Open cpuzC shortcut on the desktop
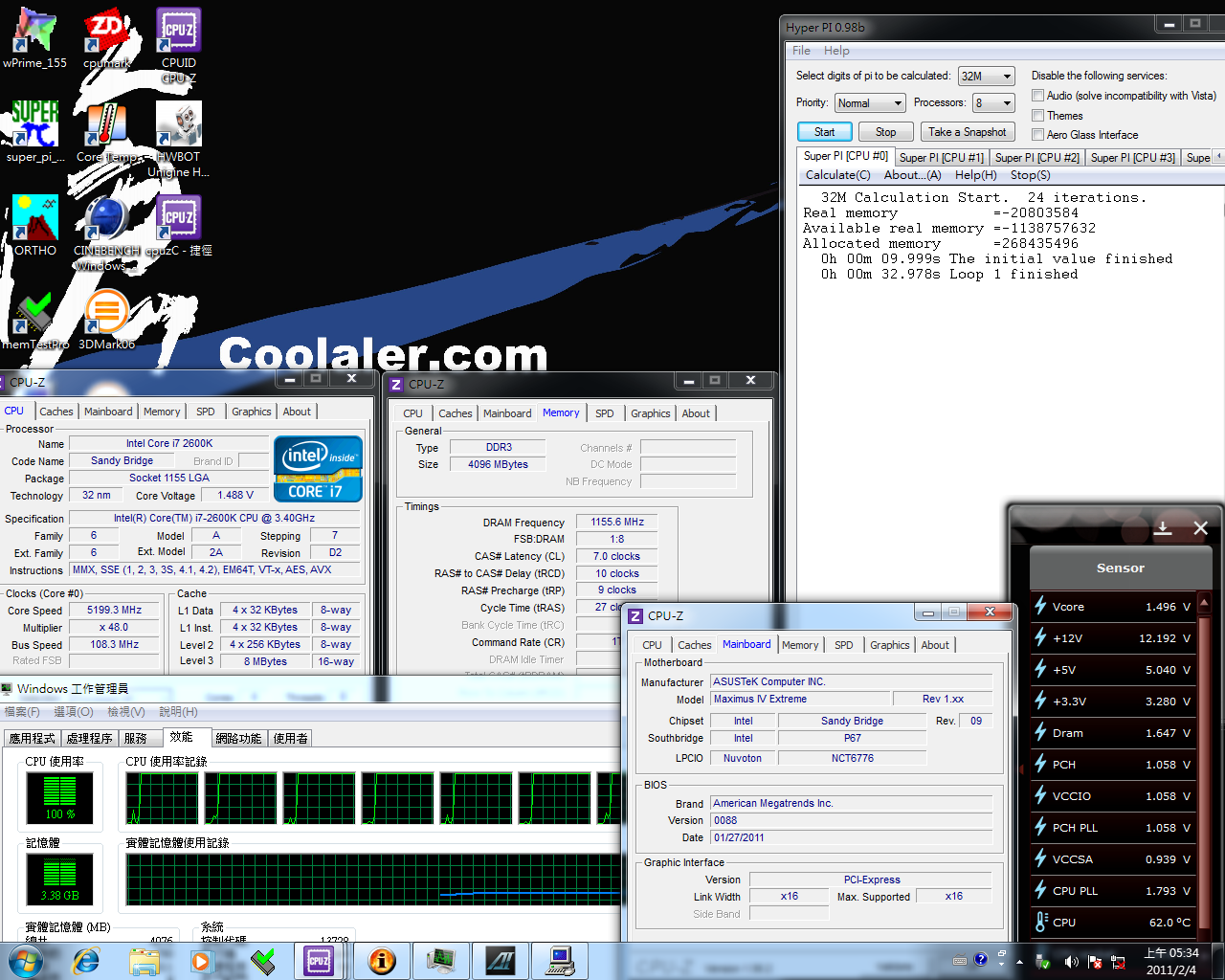The height and width of the screenshot is (980, 1225). 179,226
